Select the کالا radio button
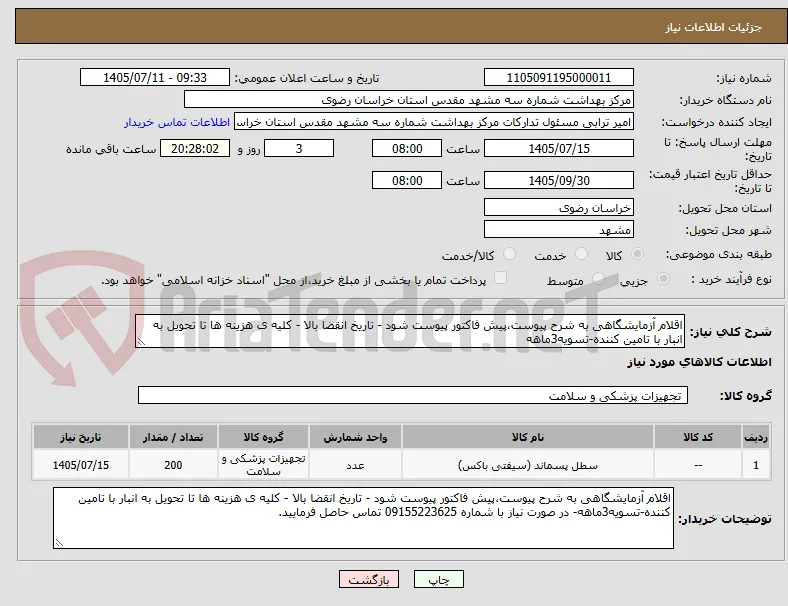Viewport: 788px width, 606px height. pyautogui.click(x=637, y=254)
